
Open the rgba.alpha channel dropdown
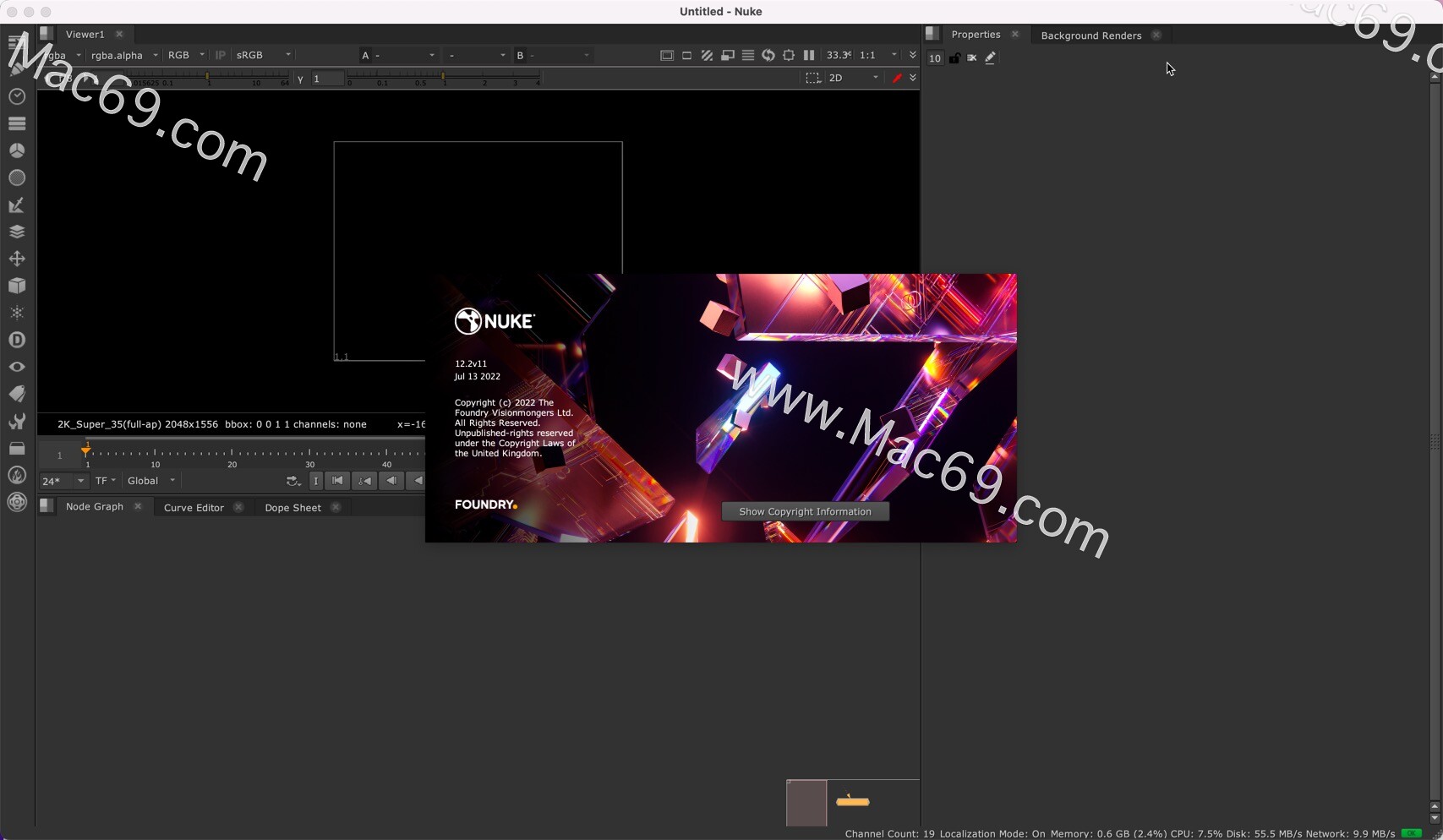[124, 55]
